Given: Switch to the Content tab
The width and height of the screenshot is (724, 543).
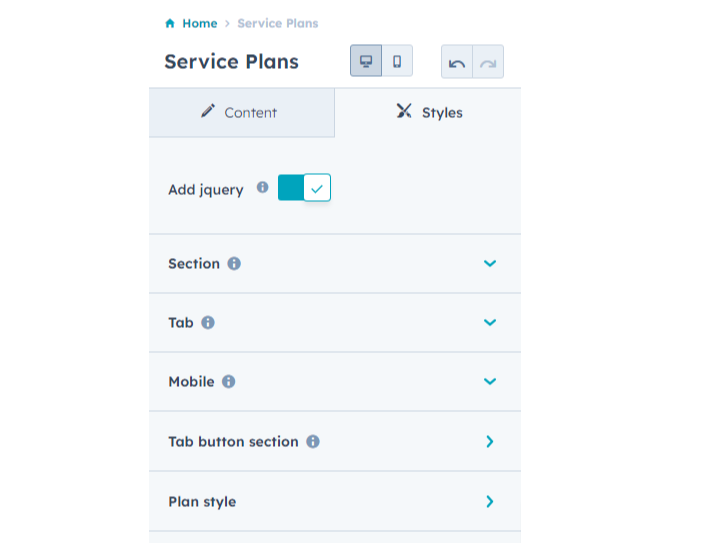Looking at the screenshot, I should (241, 113).
